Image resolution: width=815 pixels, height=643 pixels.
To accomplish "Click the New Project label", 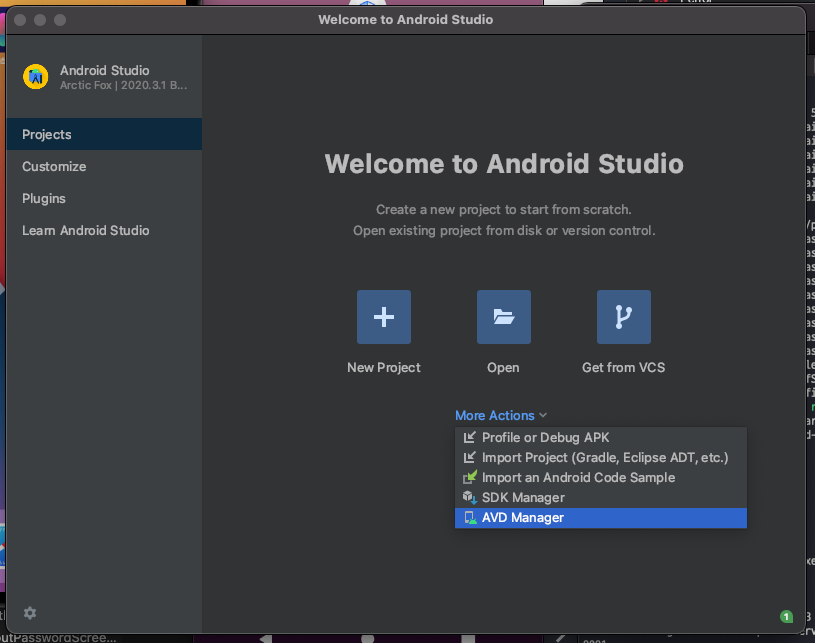I will [x=384, y=368].
